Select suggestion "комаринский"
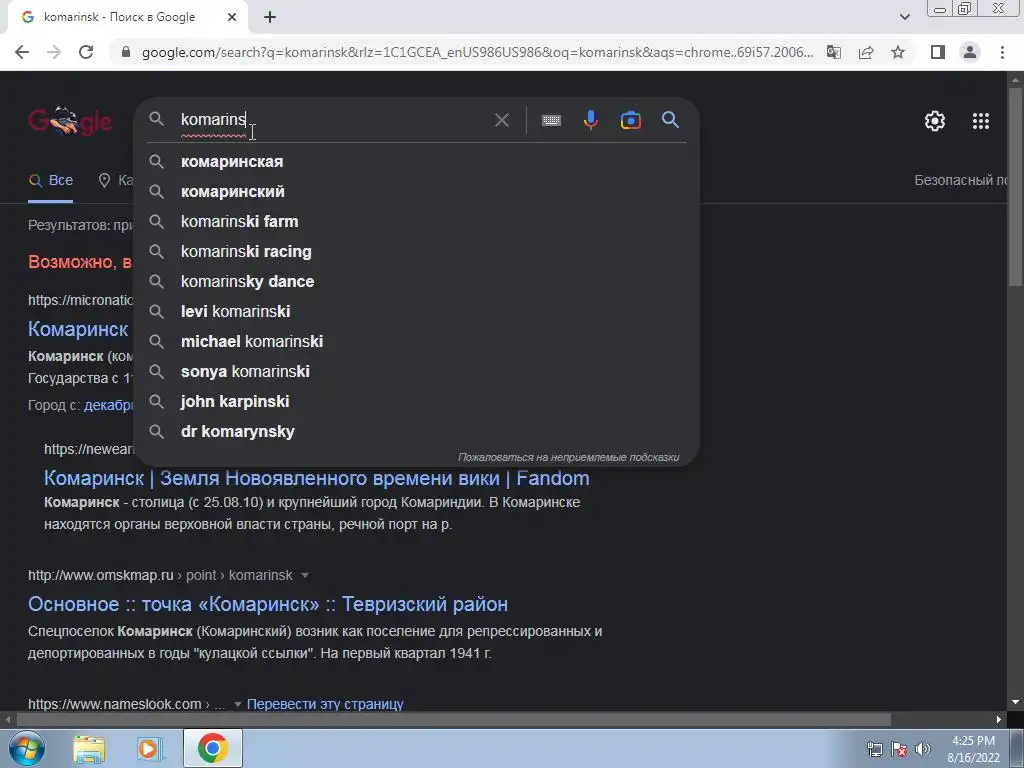This screenshot has width=1024, height=768. (x=417, y=191)
